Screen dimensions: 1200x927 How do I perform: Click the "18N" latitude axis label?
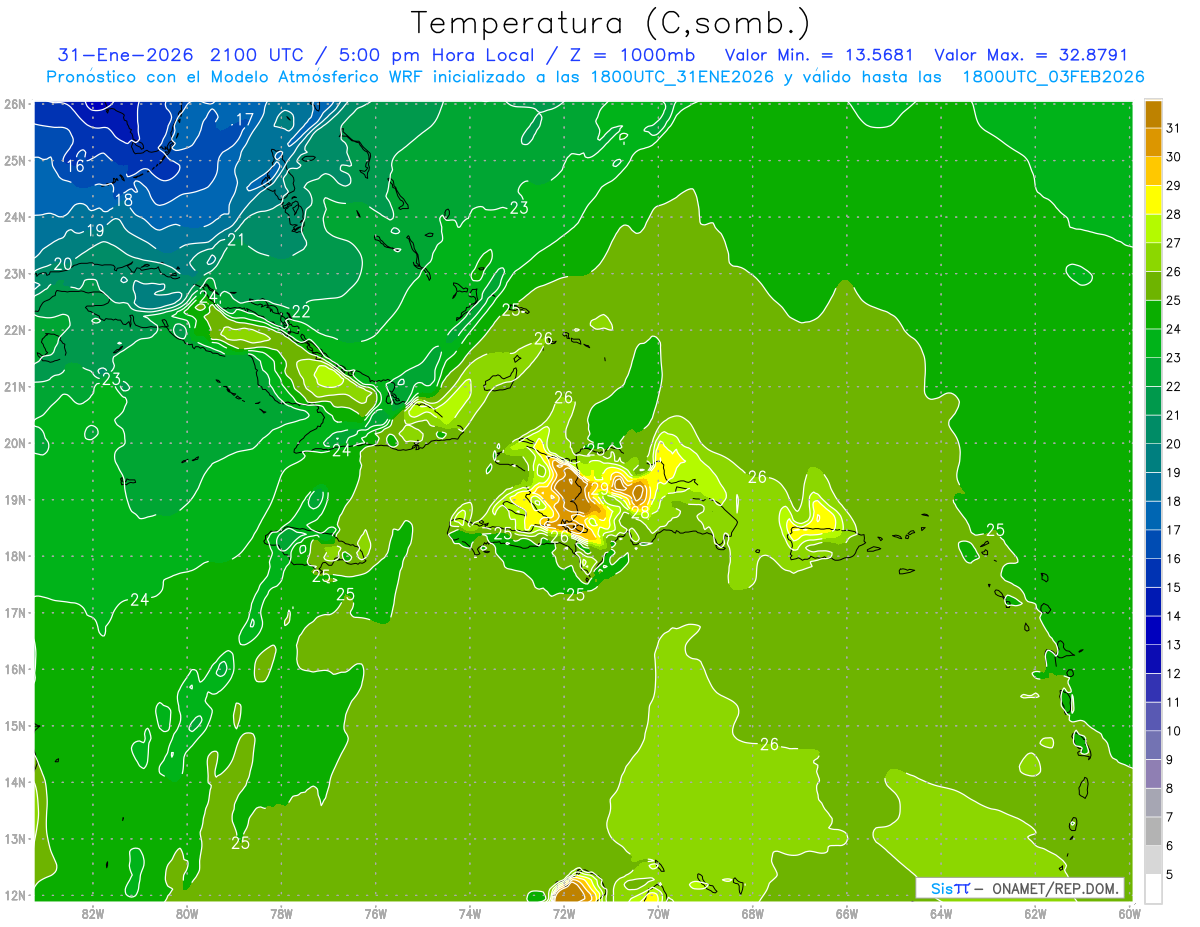pos(14,556)
